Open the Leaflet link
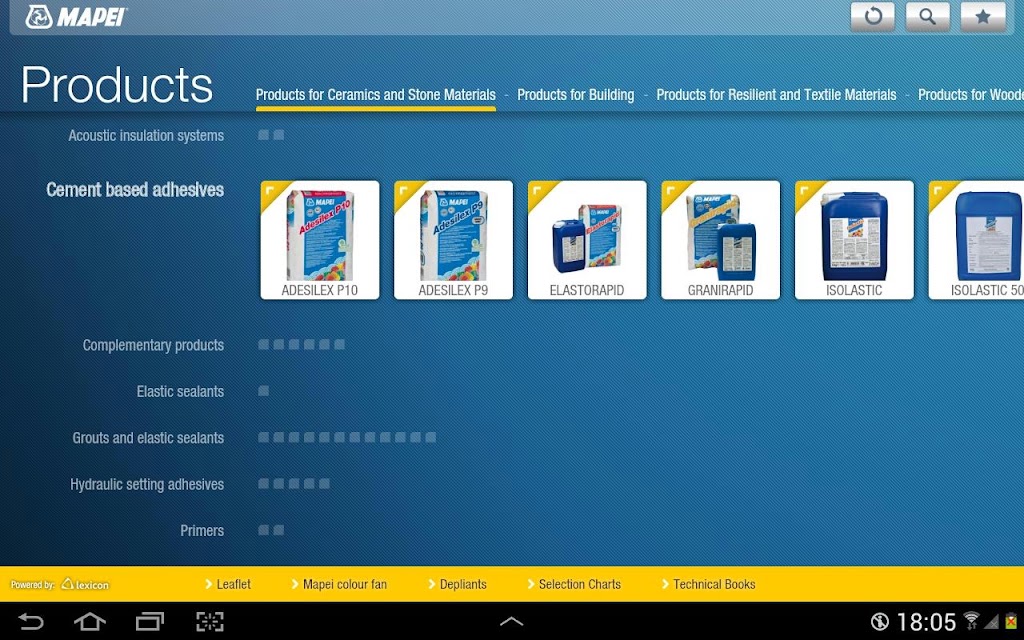The width and height of the screenshot is (1024, 640). [228, 584]
